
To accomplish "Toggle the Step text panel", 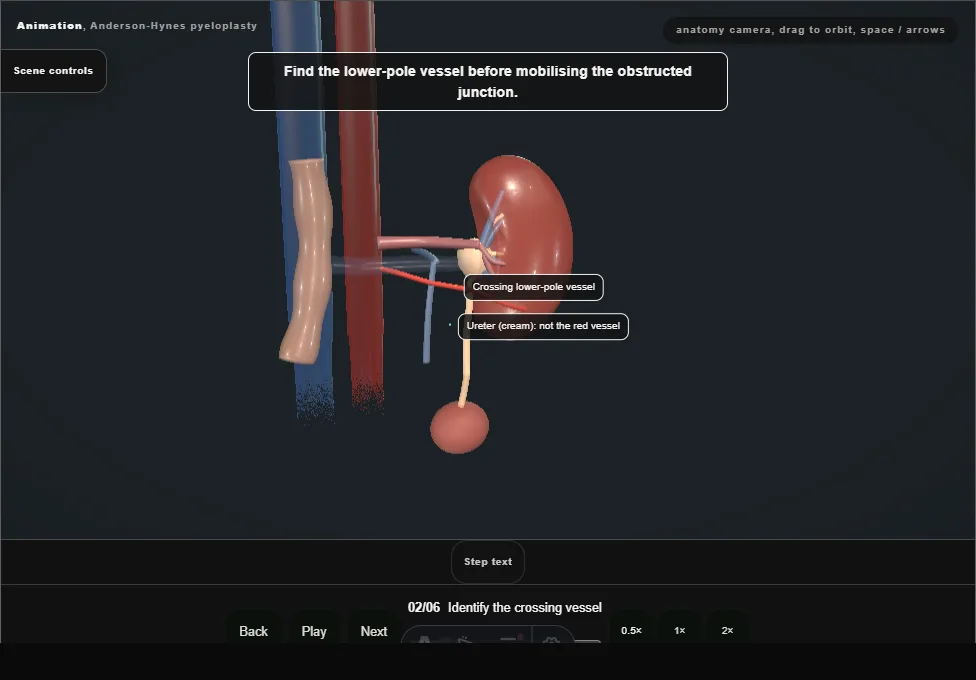I will 488,562.
